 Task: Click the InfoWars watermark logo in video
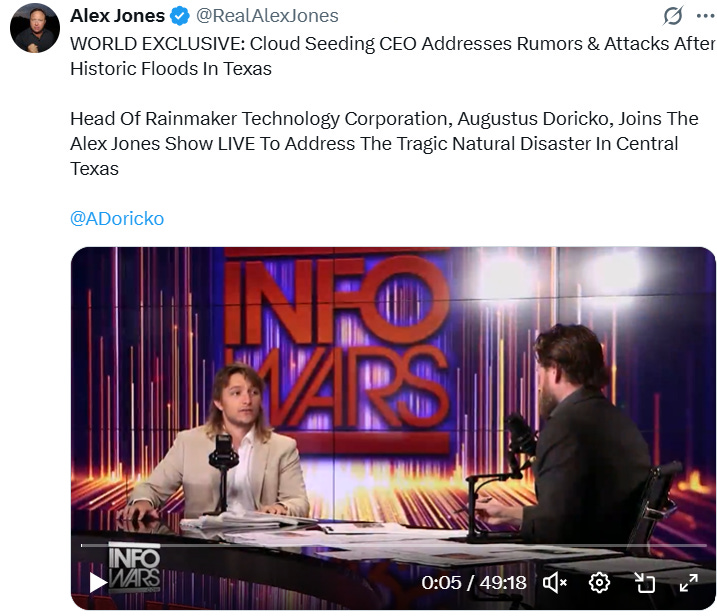point(134,568)
